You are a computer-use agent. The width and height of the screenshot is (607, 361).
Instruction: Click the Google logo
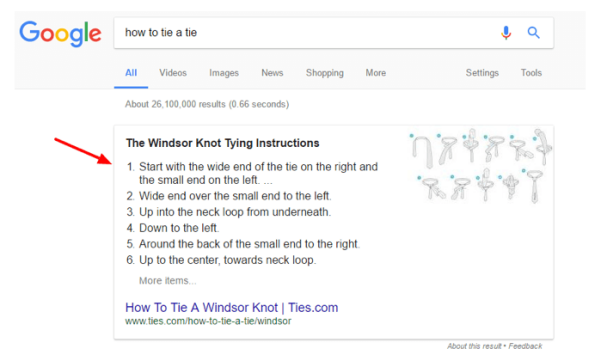[x=60, y=34]
